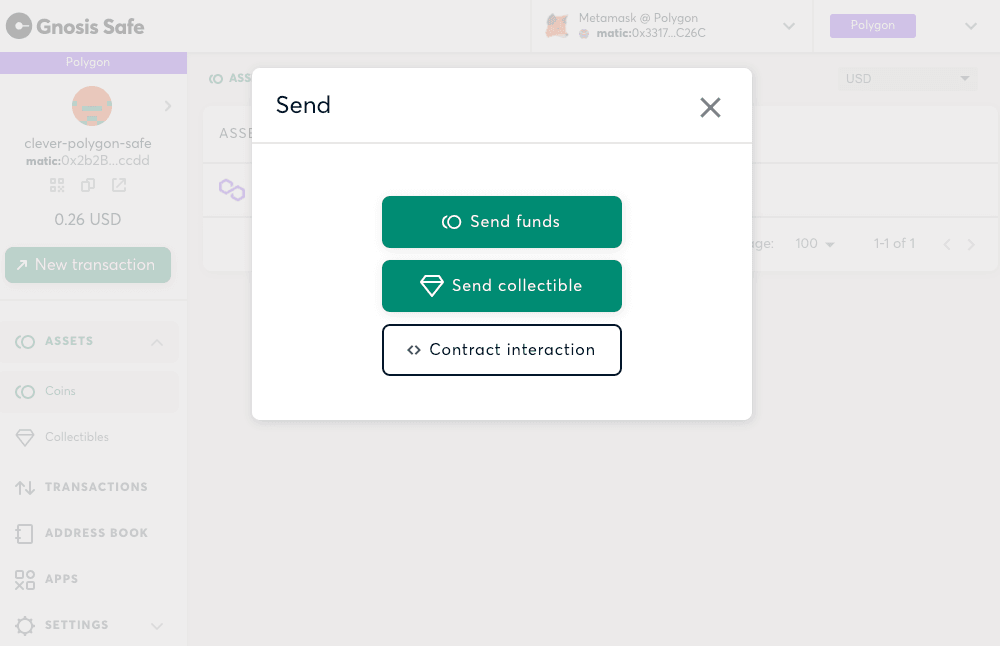Open the Polygon network selector chevron
The image size is (1000, 646).
click(x=971, y=26)
